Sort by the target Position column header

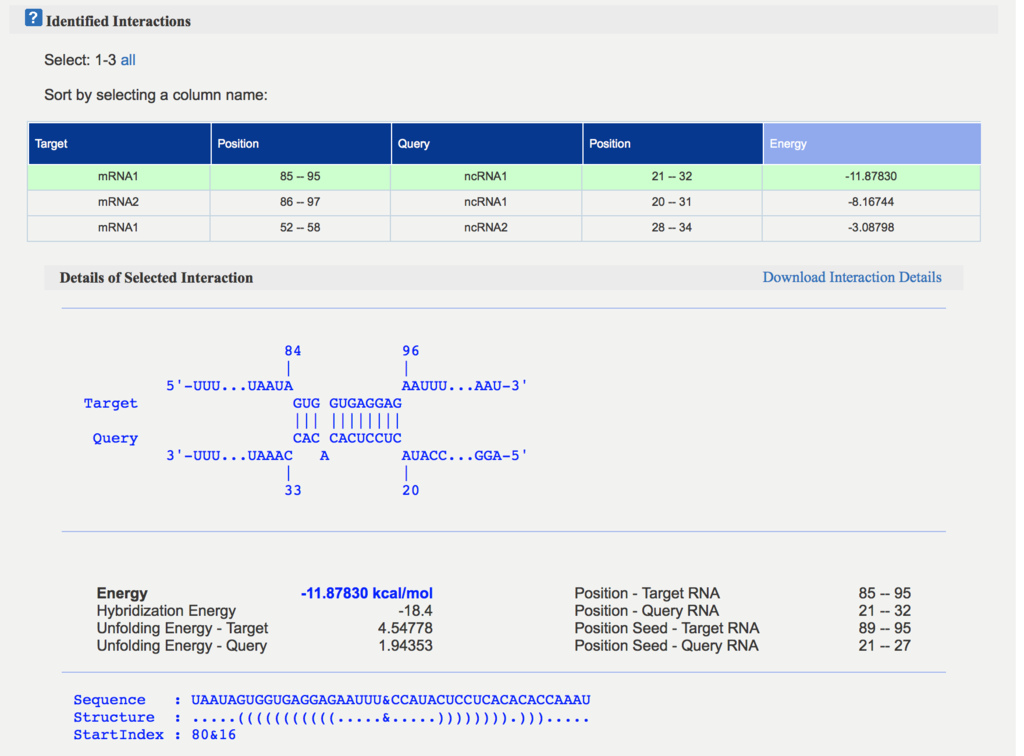pyautogui.click(x=301, y=144)
